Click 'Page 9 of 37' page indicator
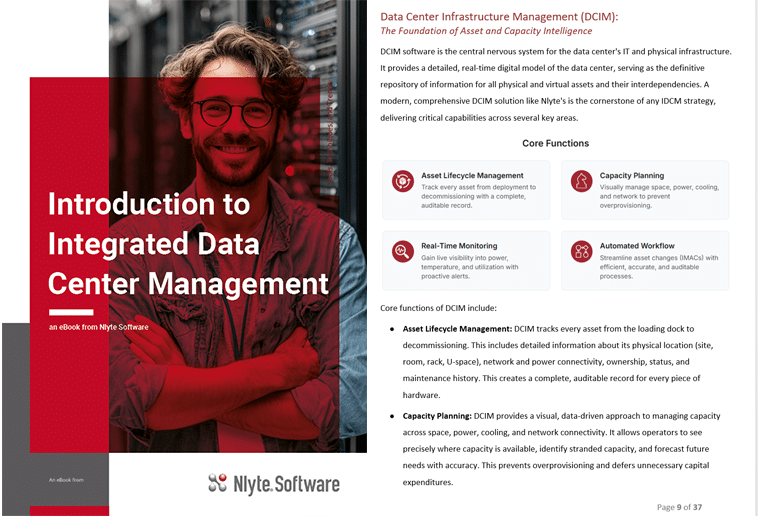 (x=679, y=507)
